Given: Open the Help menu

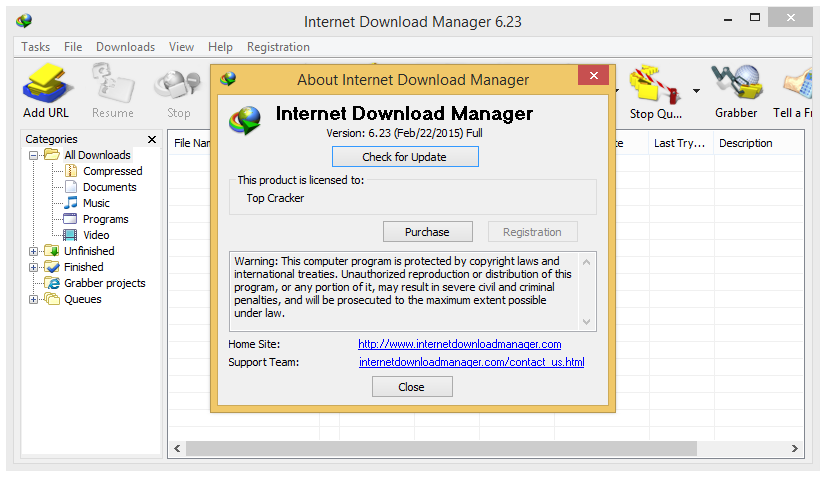Looking at the screenshot, I should click(x=220, y=47).
